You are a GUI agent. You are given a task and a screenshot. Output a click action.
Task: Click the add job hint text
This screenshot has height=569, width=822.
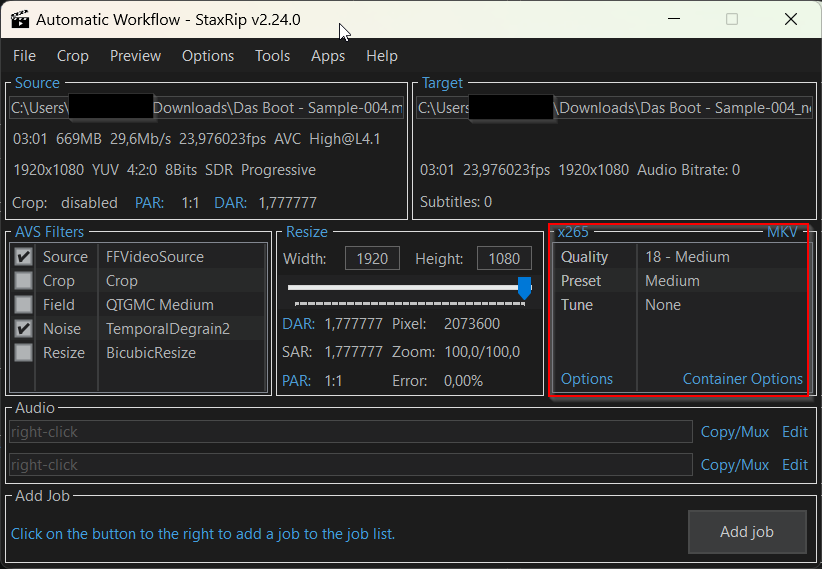[x=202, y=534]
